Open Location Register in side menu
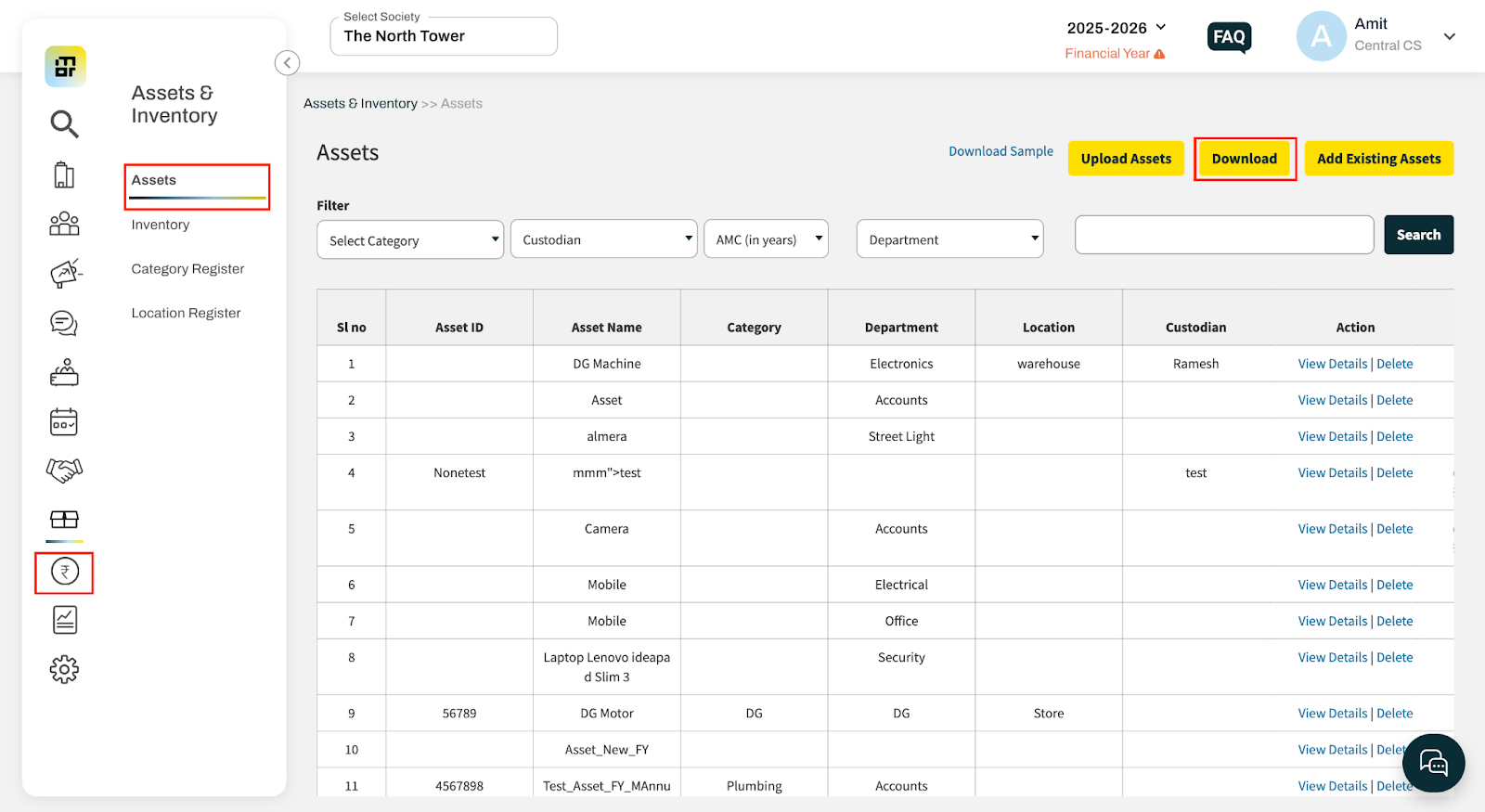This screenshot has height=812, width=1485. click(x=187, y=314)
